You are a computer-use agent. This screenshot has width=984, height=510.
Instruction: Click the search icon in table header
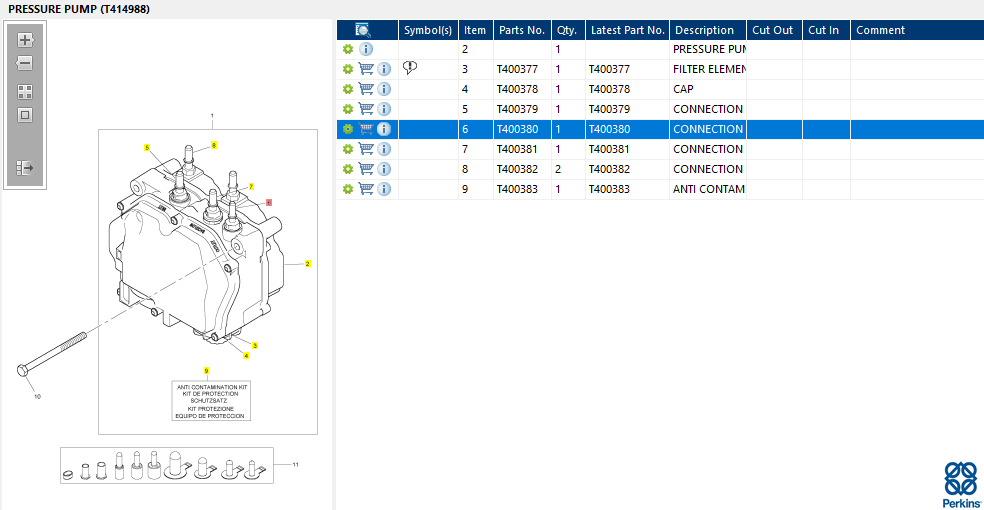[x=363, y=29]
